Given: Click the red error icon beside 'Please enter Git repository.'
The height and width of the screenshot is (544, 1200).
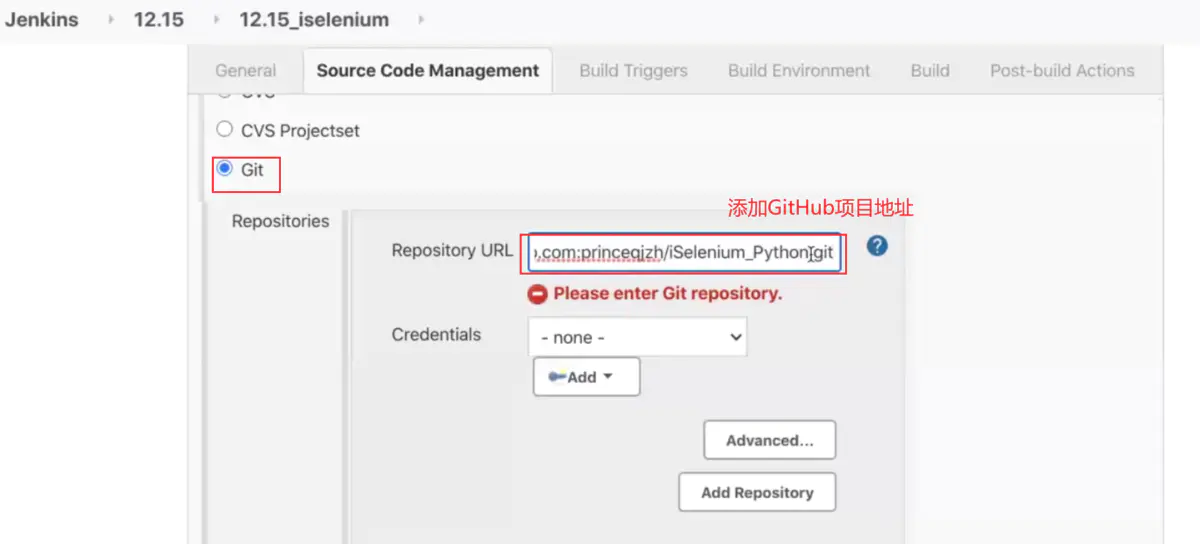Looking at the screenshot, I should [x=538, y=294].
